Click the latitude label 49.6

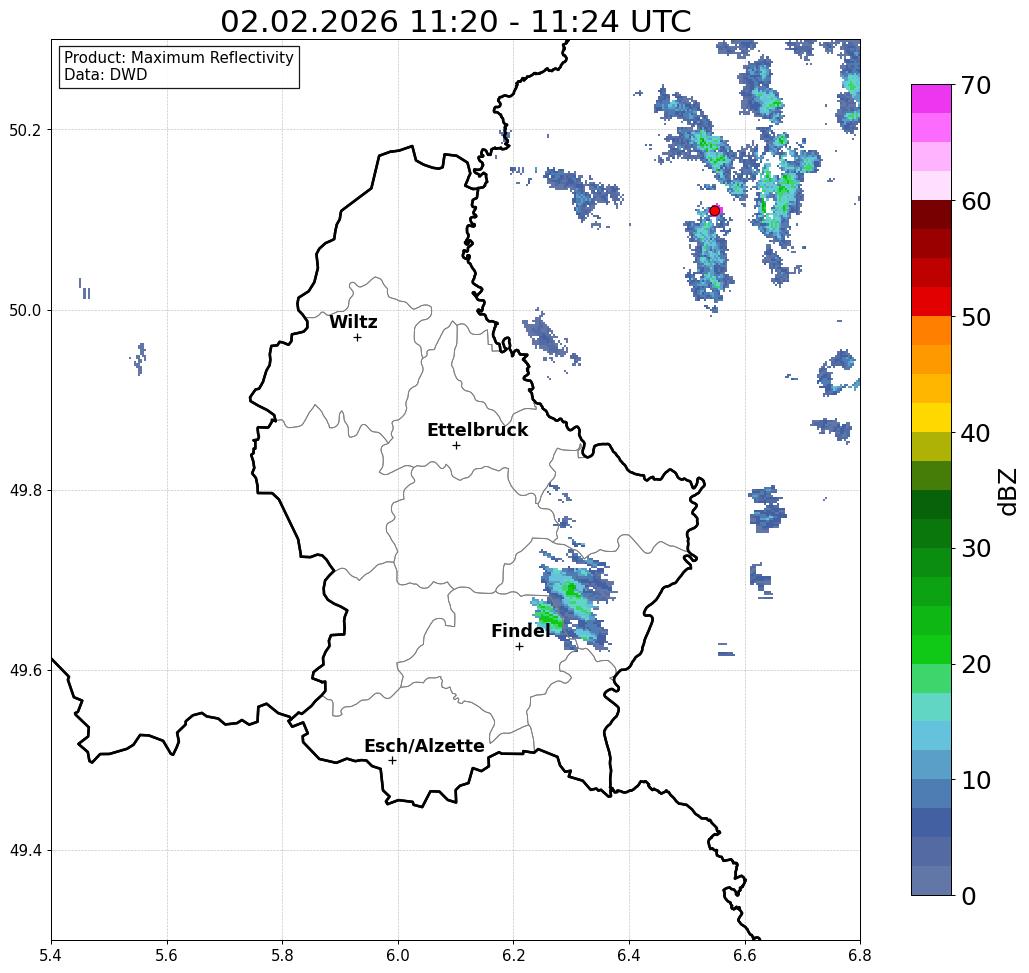click(x=25, y=671)
